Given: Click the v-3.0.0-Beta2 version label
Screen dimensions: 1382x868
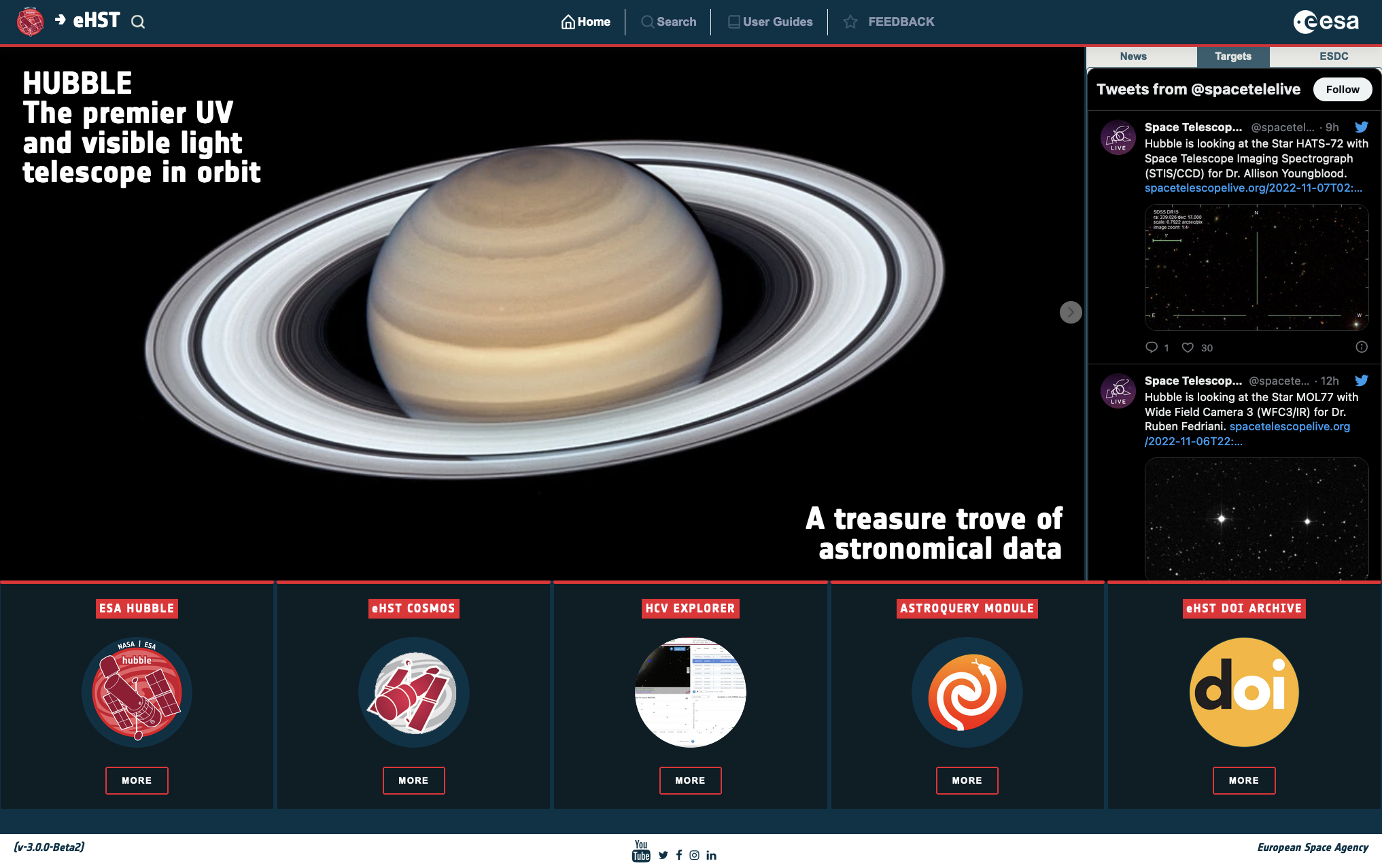Looking at the screenshot, I should click(x=49, y=847).
